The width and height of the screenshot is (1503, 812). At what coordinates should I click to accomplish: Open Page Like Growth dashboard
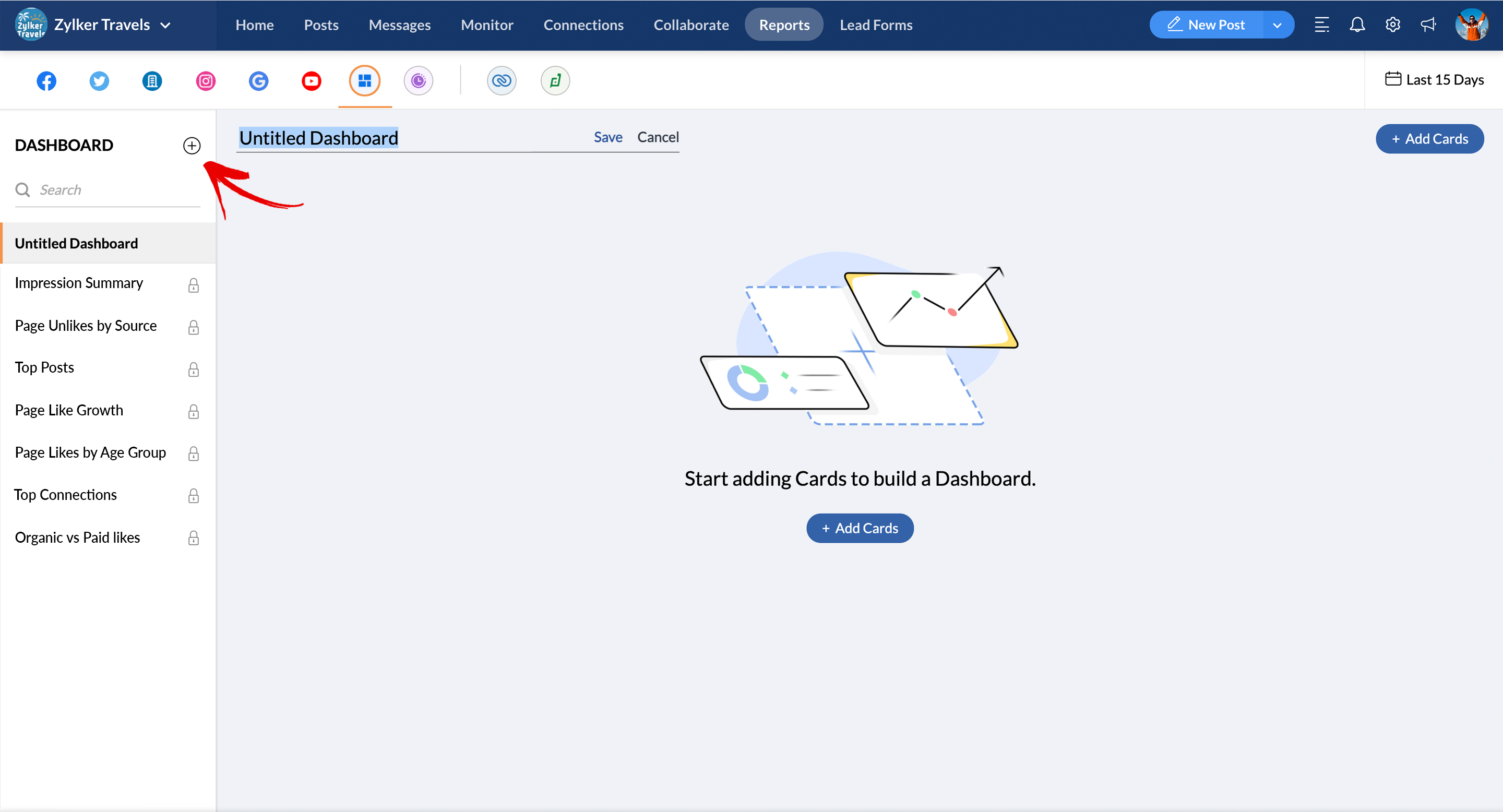[x=69, y=410]
